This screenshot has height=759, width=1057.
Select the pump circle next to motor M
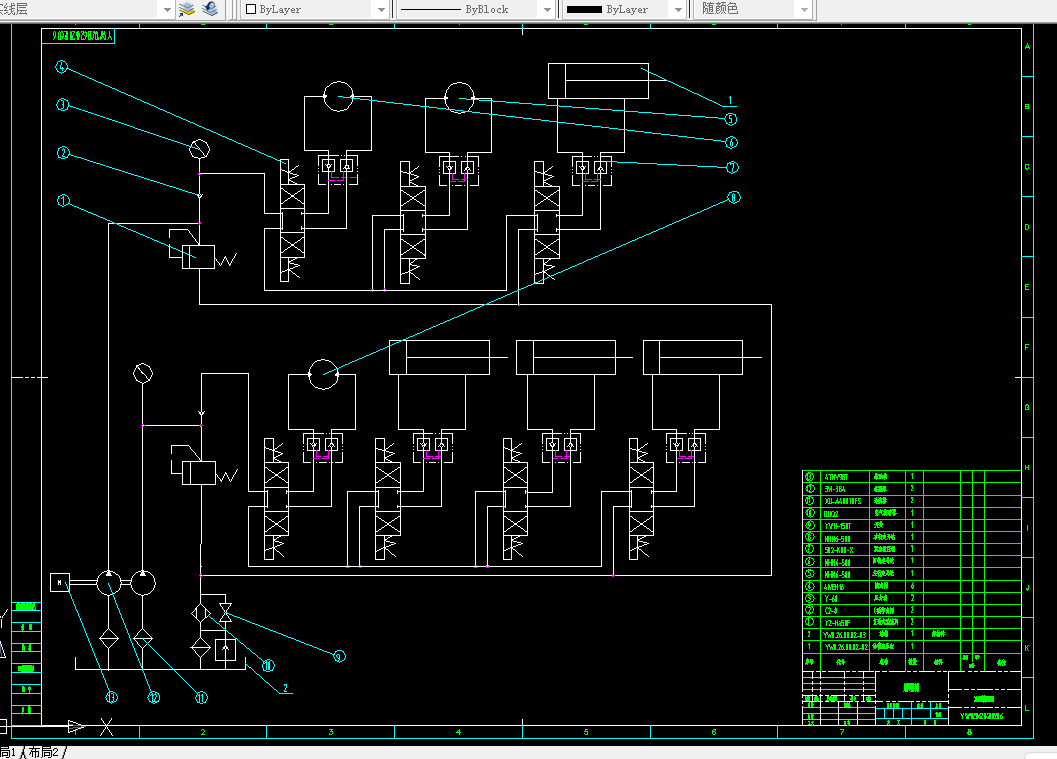(109, 583)
